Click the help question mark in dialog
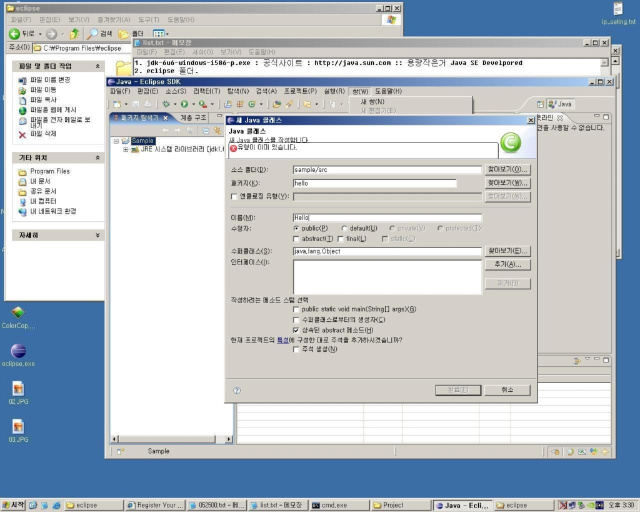The width and height of the screenshot is (640, 512). (x=237, y=390)
